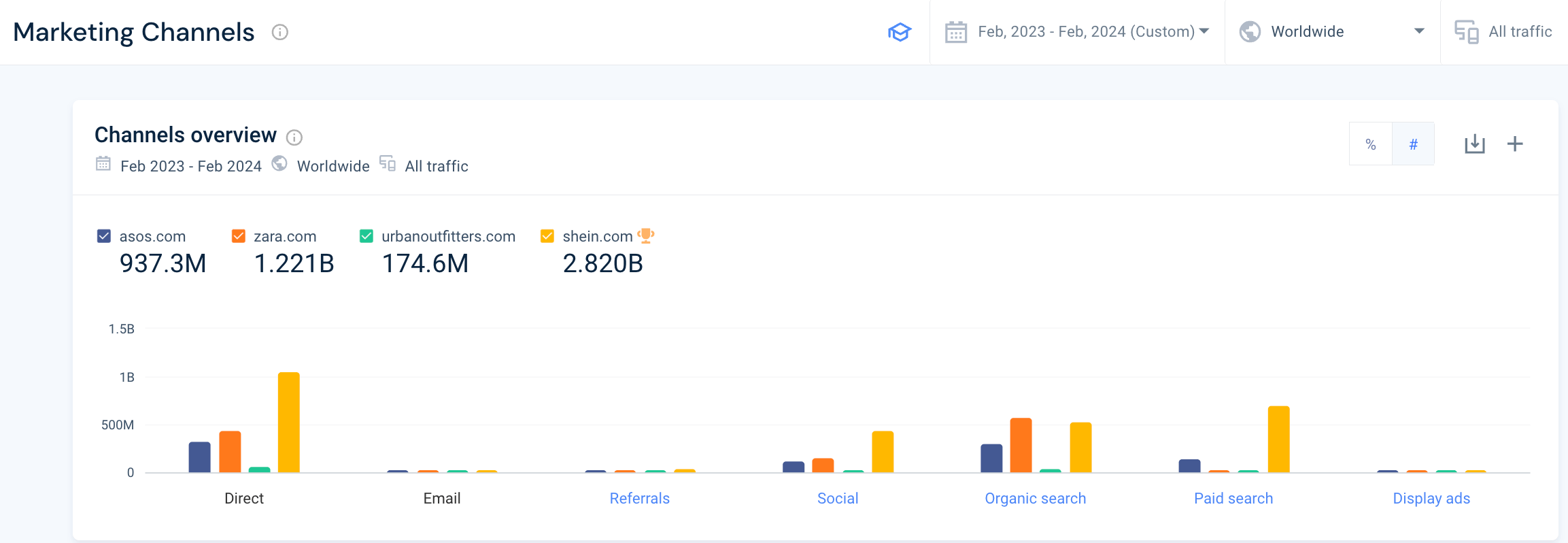This screenshot has height=543, width=1568.
Task: Open the Worldwide country dropdown
Action: [x=1332, y=32]
